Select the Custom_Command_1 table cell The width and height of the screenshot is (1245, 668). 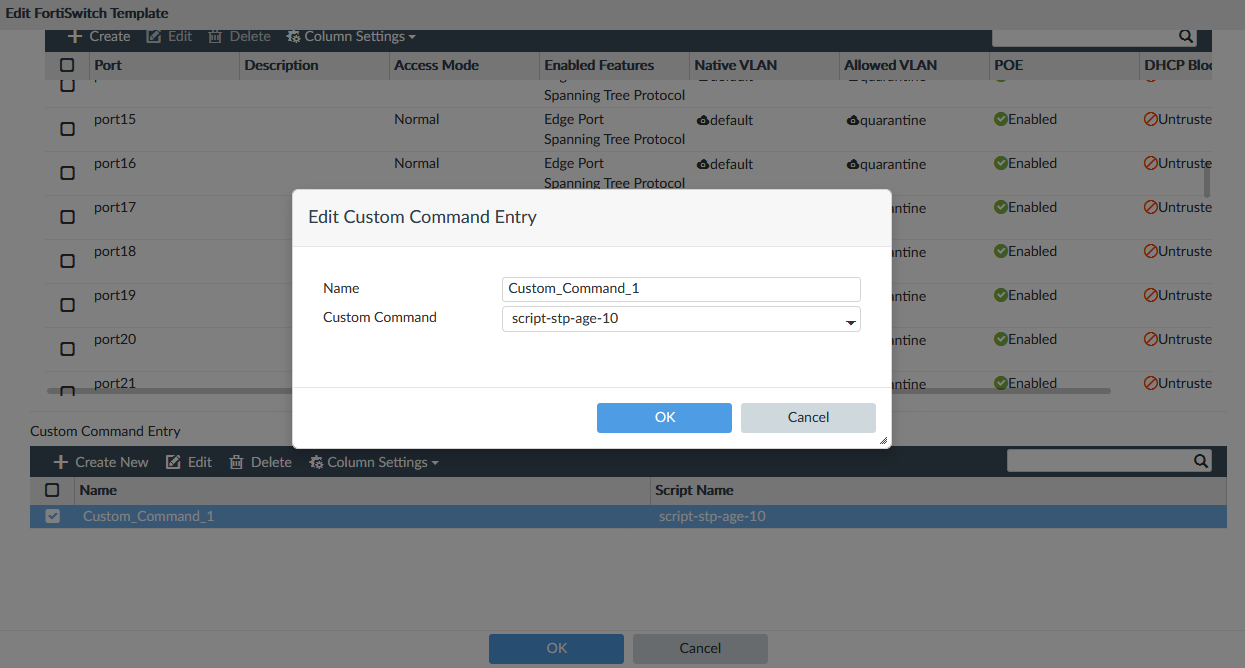coord(148,517)
